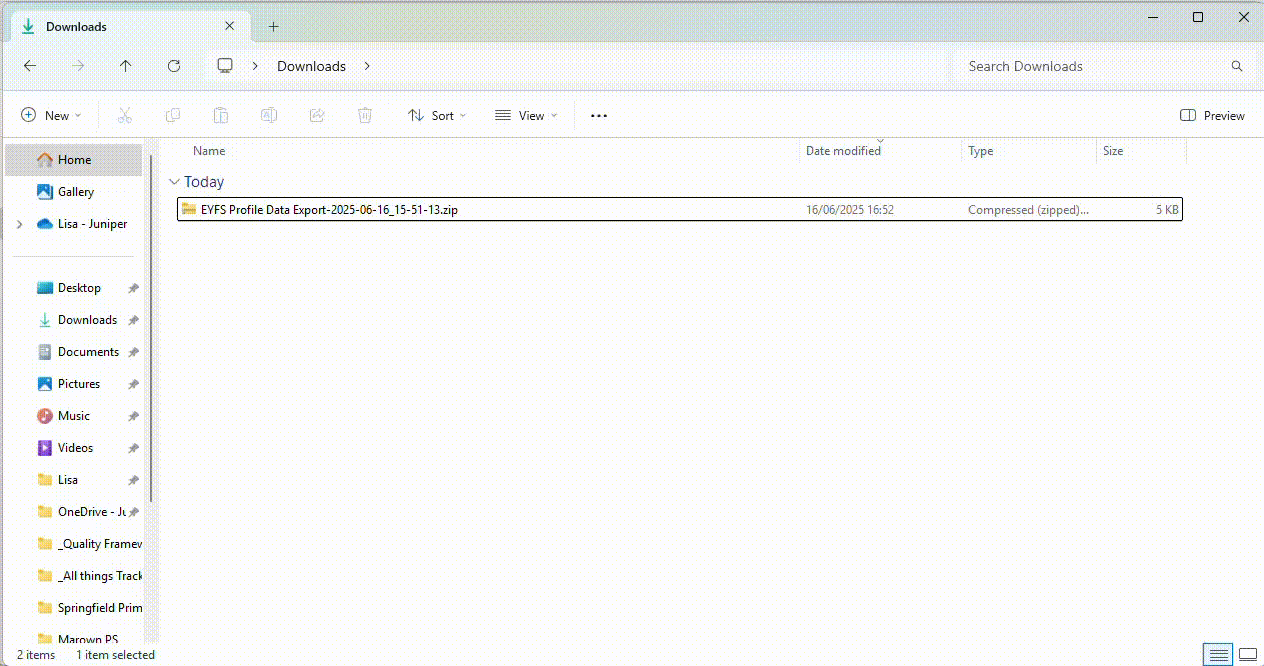Click the Delete trash icon
This screenshot has width=1264, height=666.
pyautogui.click(x=365, y=116)
